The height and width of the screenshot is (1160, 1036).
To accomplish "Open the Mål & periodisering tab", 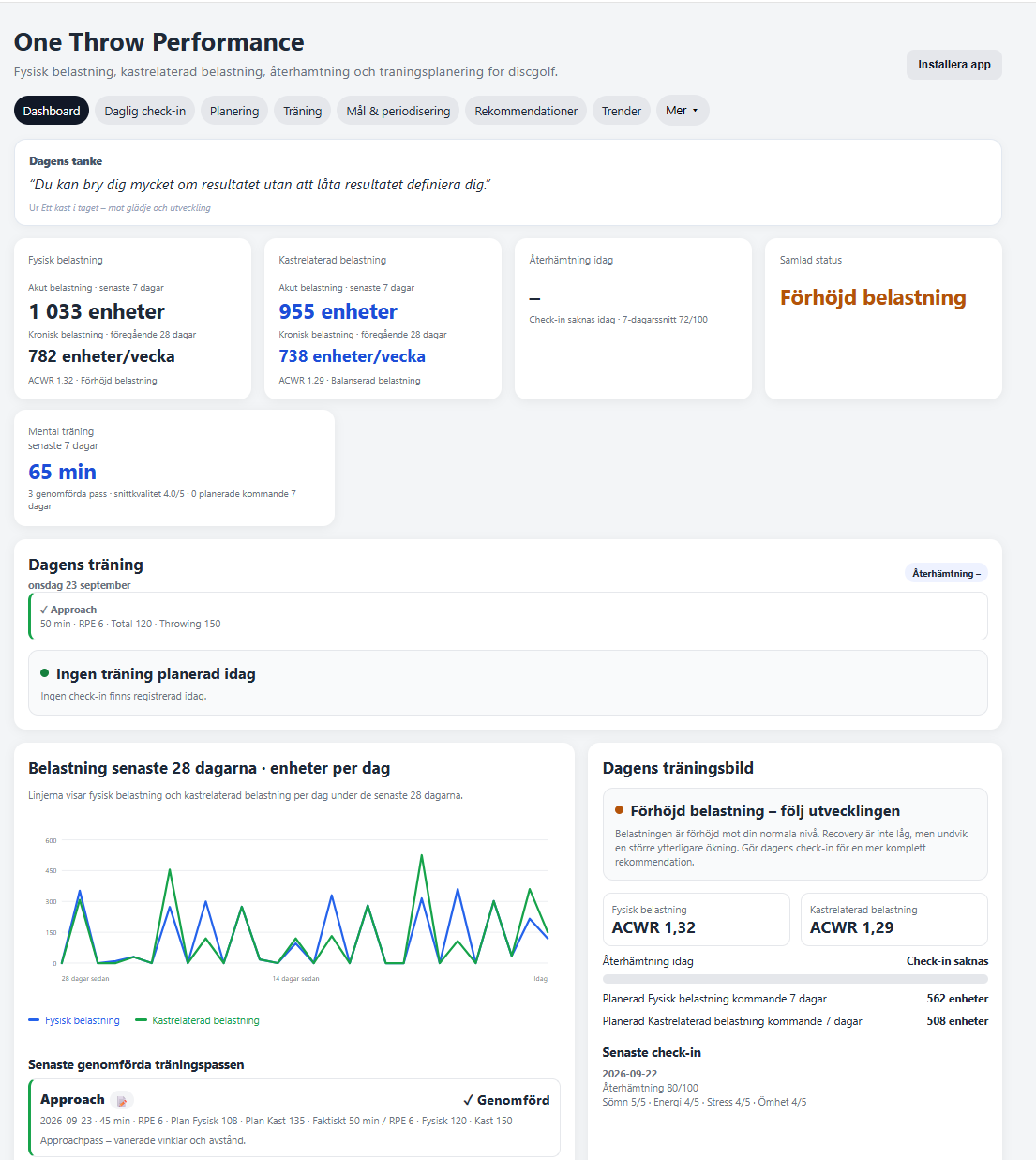I will [x=398, y=111].
